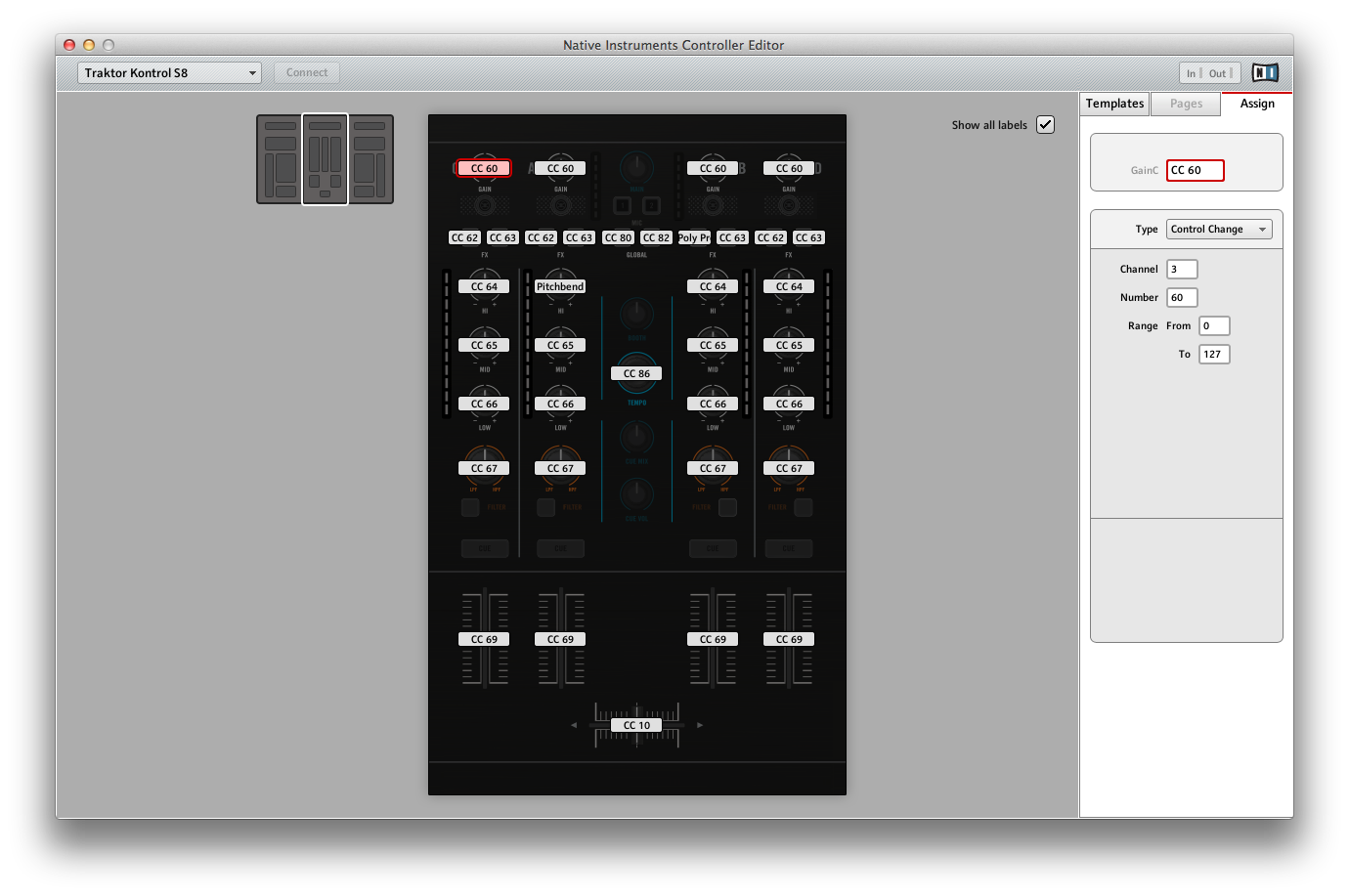1349x896 pixels.
Task: Select leftmost channel C LOW knob CC 66
Action: tap(484, 404)
